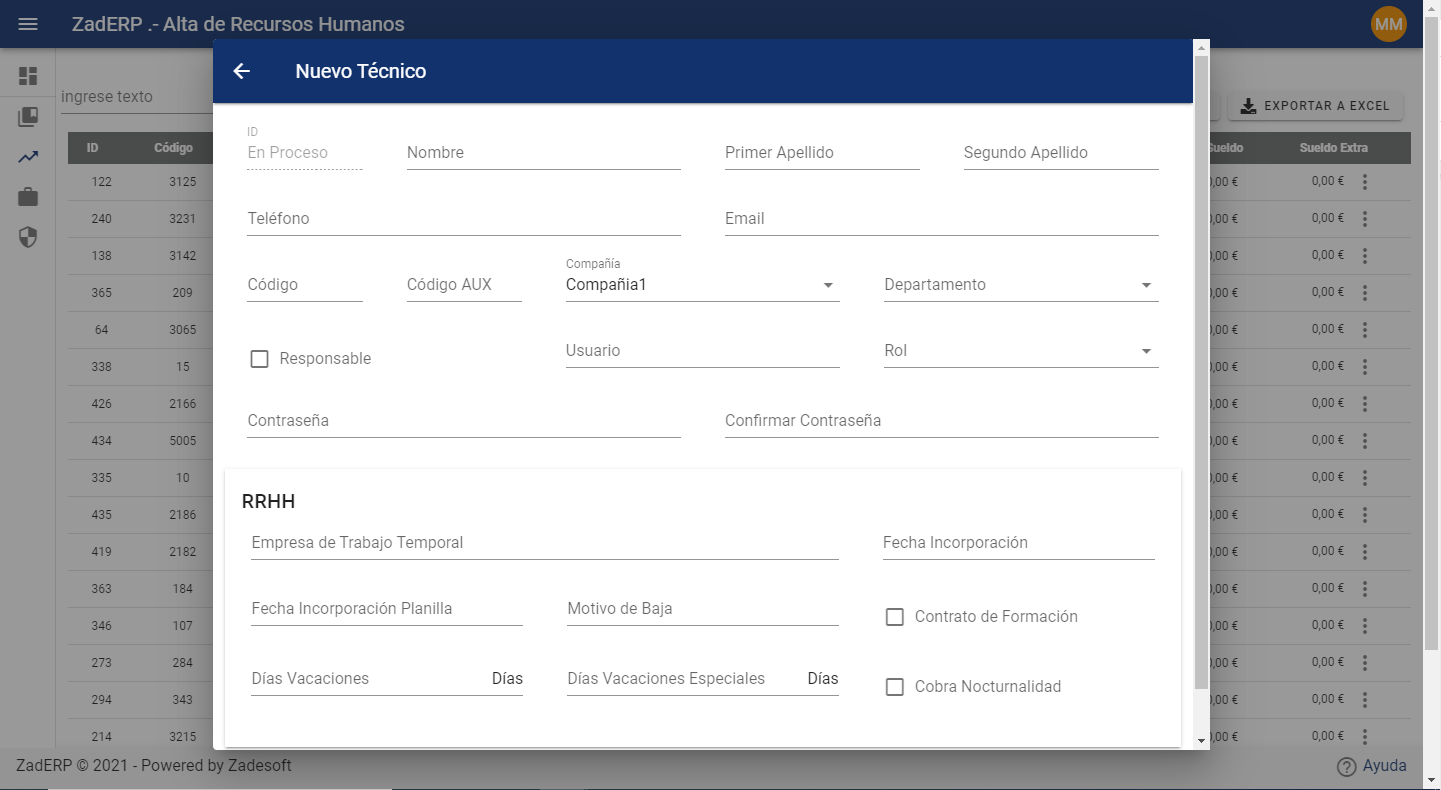Open row options for ID 273
Screen dimensions: 1441x790
coord(1365,663)
